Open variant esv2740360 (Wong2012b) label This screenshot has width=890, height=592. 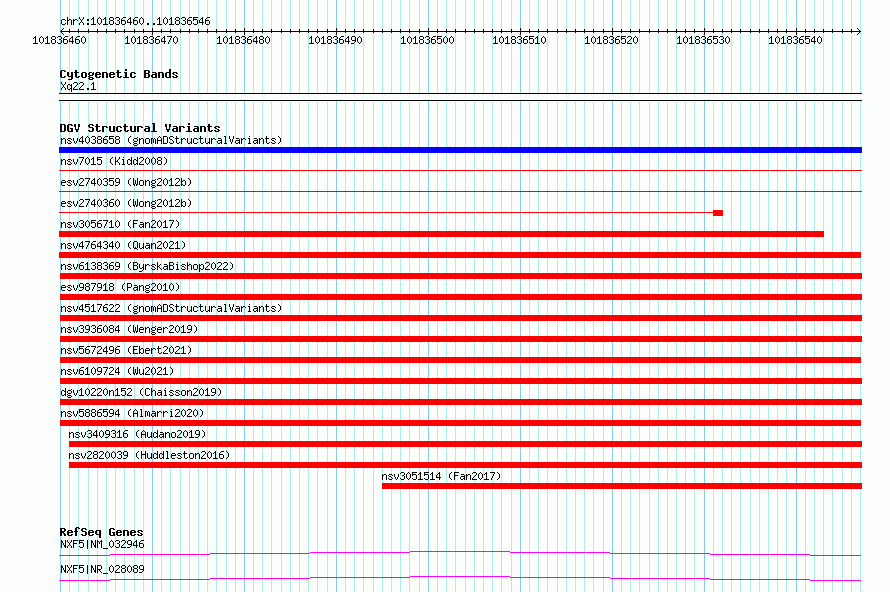click(x=126, y=203)
